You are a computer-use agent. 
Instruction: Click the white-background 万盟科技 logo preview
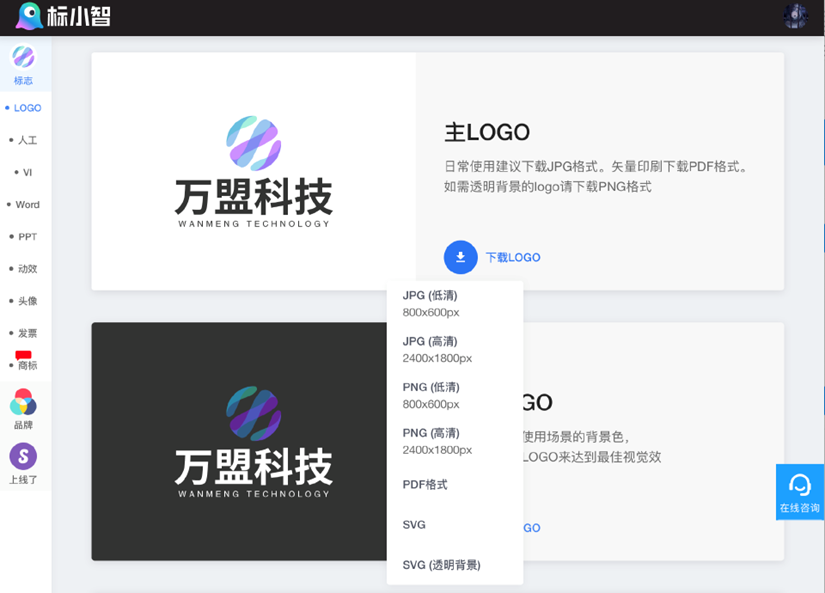click(253, 171)
